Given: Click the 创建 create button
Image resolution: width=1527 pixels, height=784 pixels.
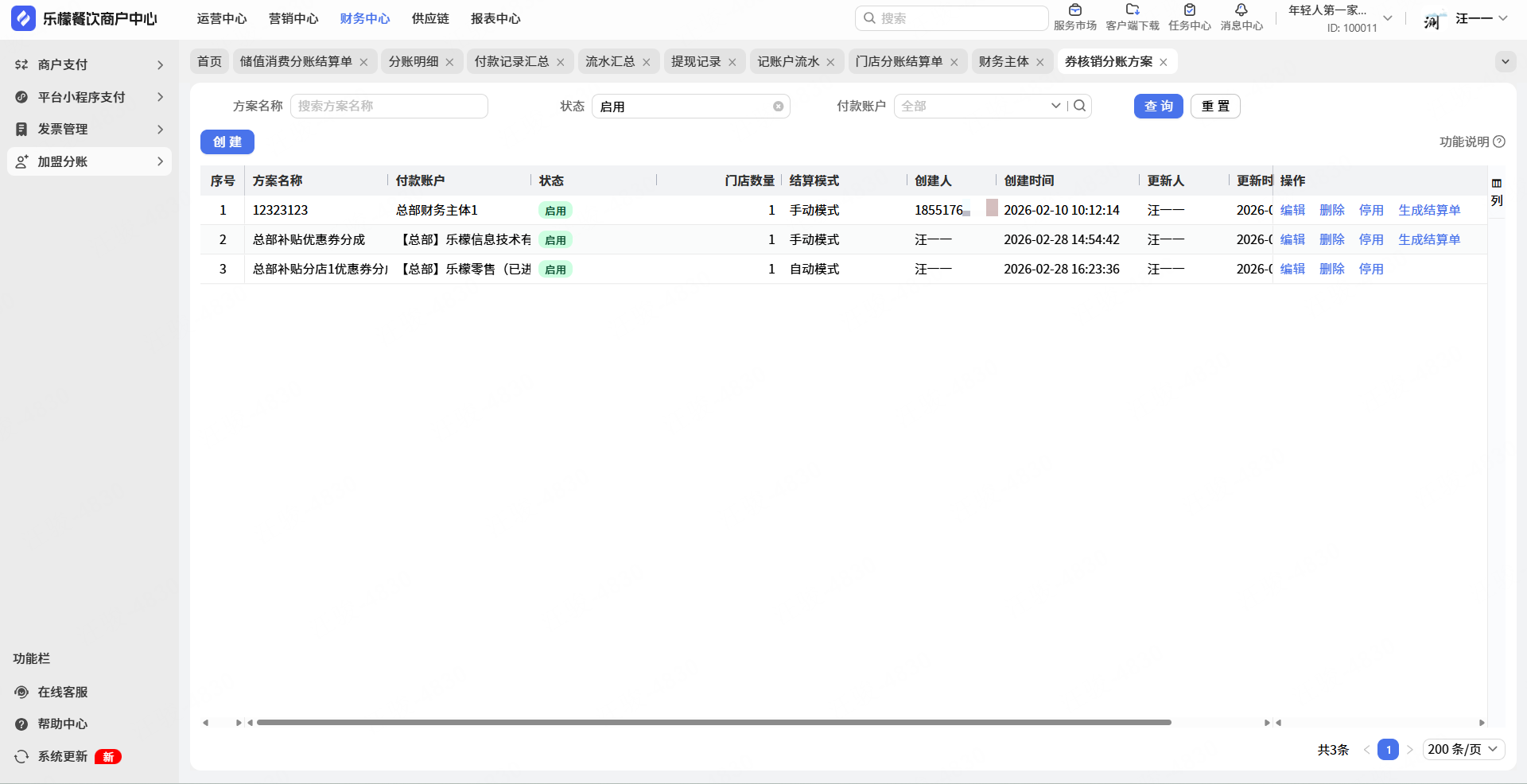Looking at the screenshot, I should [227, 142].
